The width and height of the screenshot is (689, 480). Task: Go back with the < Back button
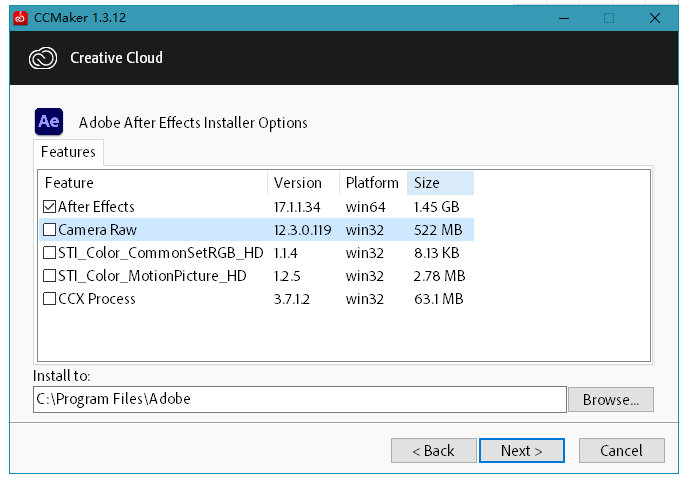pyautogui.click(x=434, y=451)
